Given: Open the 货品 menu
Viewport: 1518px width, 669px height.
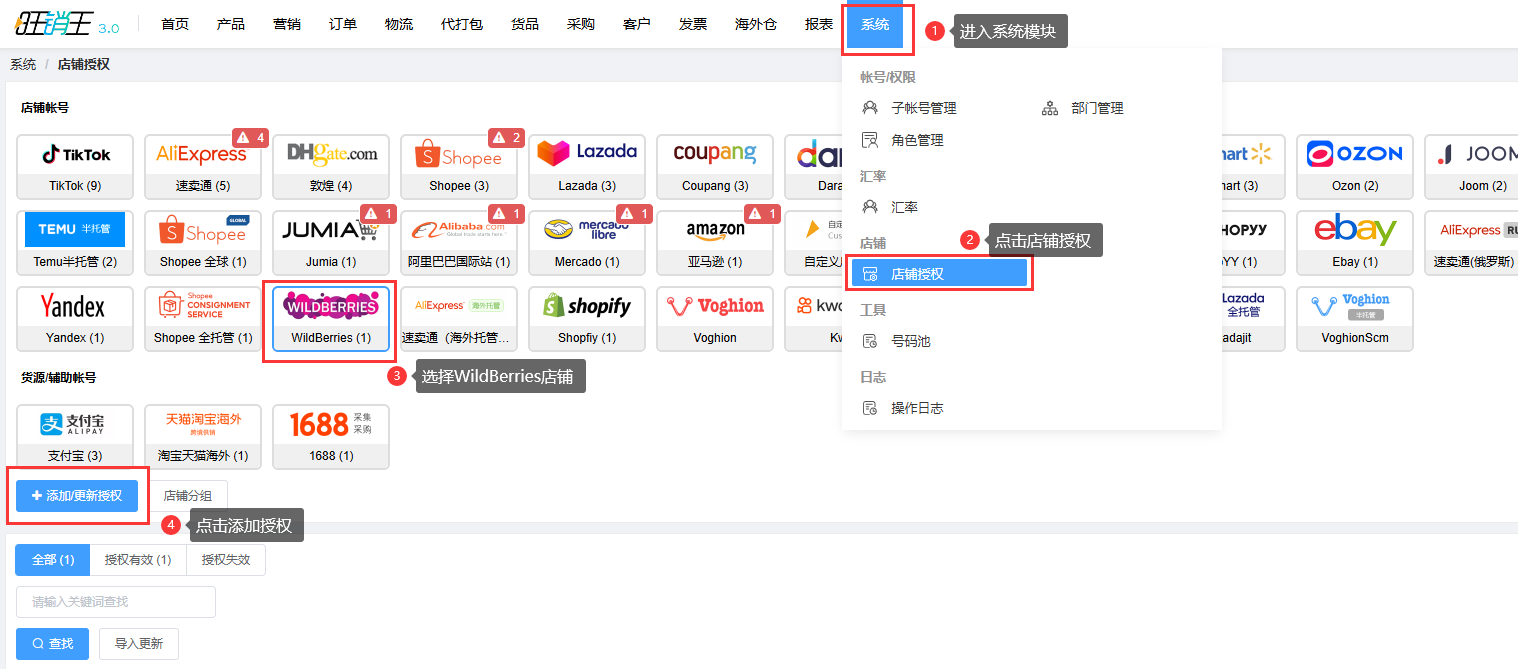Looking at the screenshot, I should point(525,24).
